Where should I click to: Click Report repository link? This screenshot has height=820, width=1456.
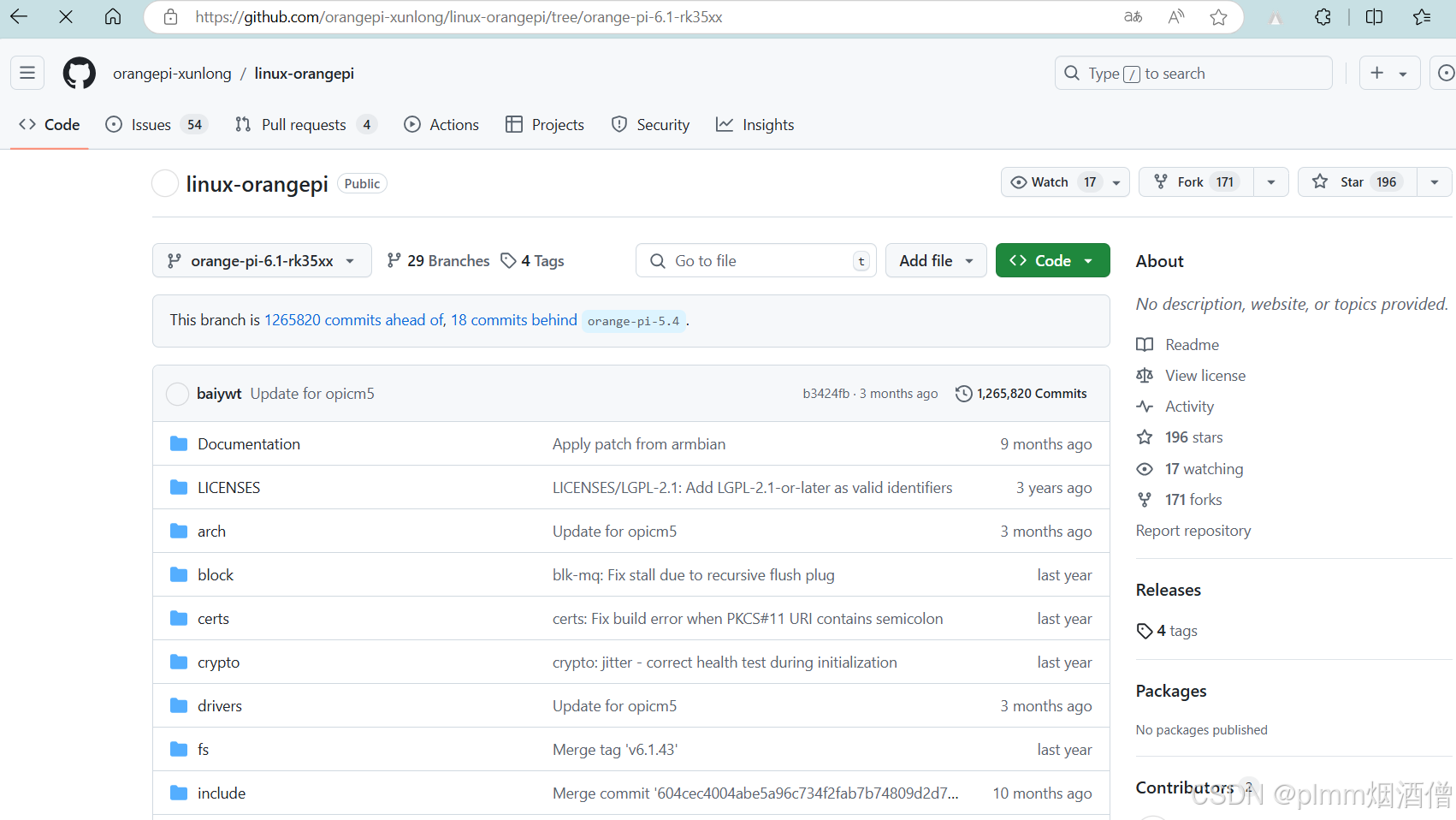1193,531
